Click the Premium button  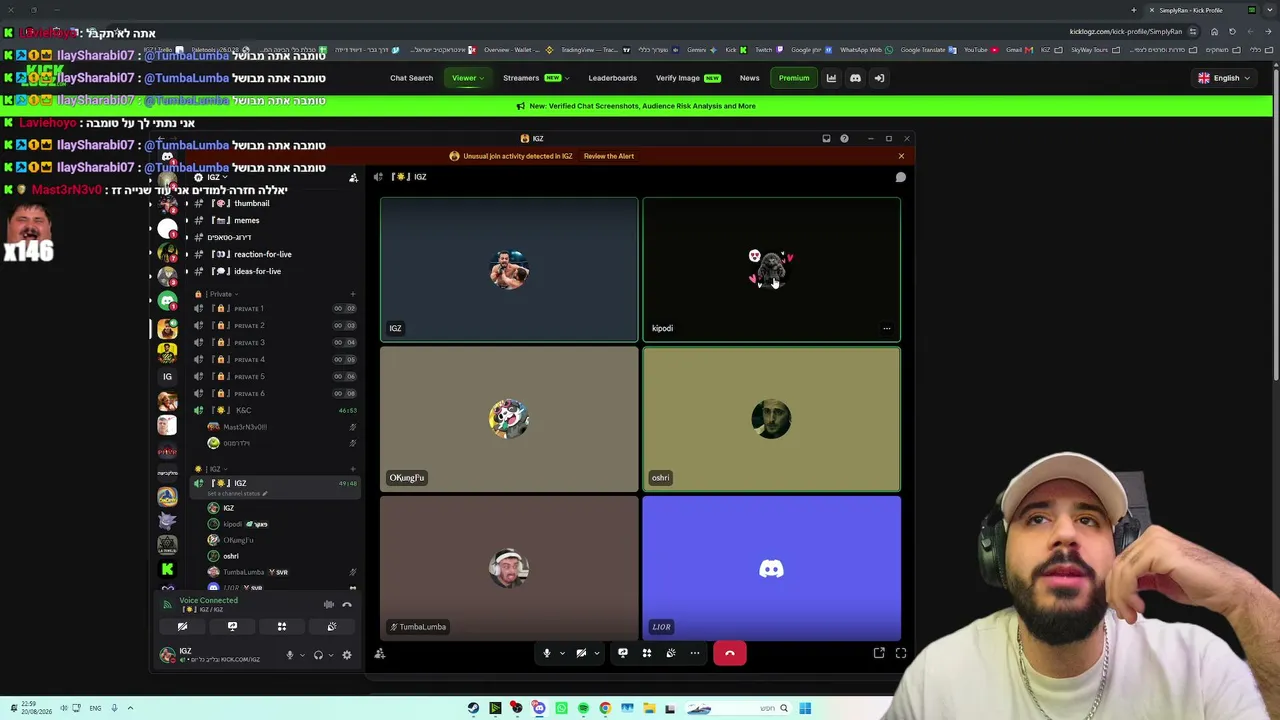(x=794, y=78)
